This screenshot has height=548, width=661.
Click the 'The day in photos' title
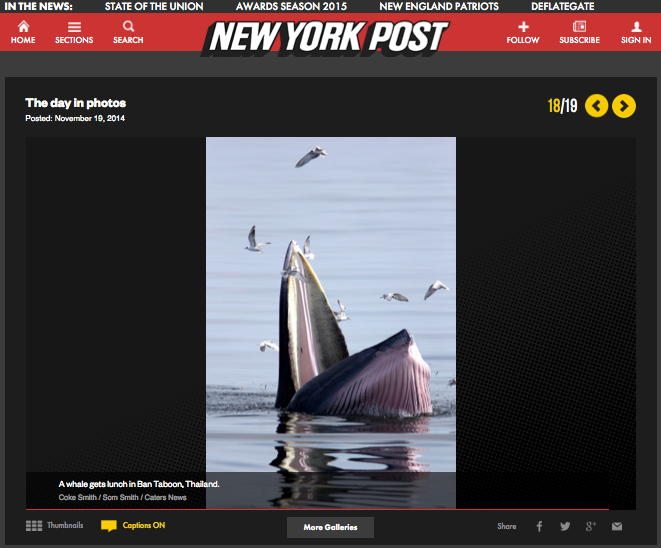pos(76,103)
